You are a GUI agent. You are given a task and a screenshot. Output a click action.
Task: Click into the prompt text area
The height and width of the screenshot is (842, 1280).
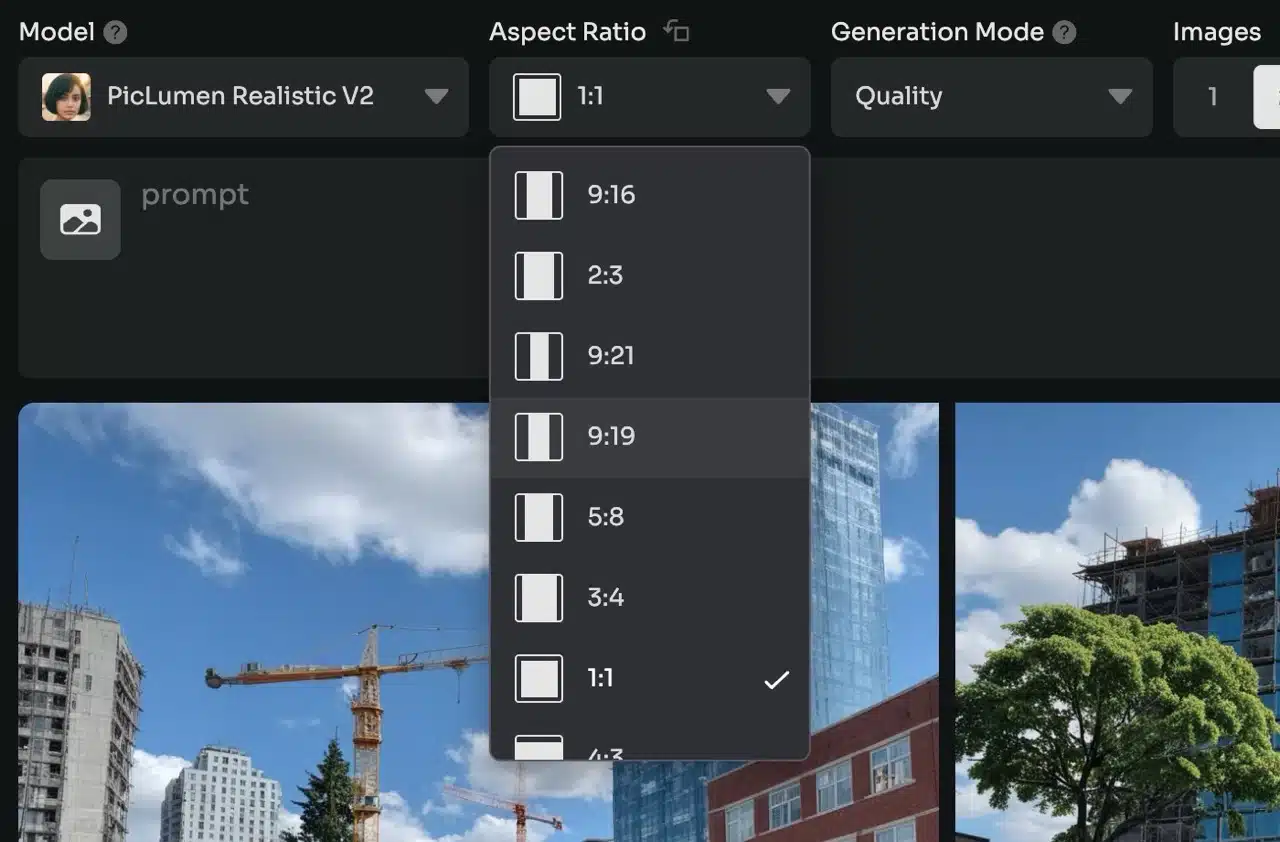tap(300, 270)
